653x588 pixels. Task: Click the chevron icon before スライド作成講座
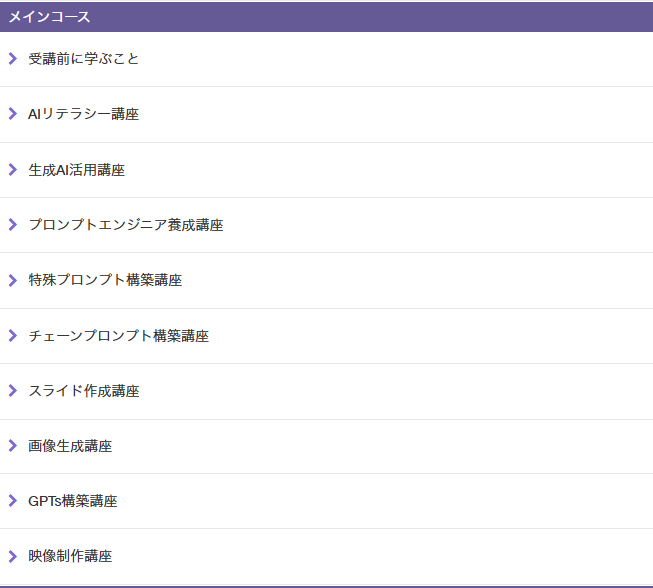point(13,391)
